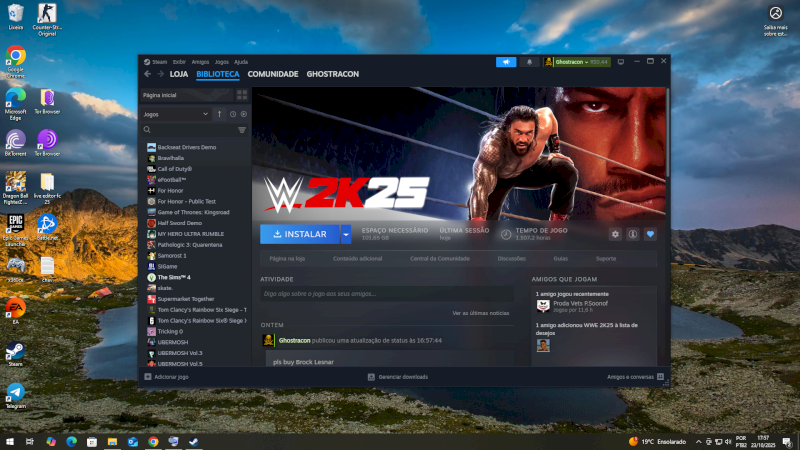Switch to Big Picture mode
This screenshot has height=450, width=800.
[x=620, y=62]
